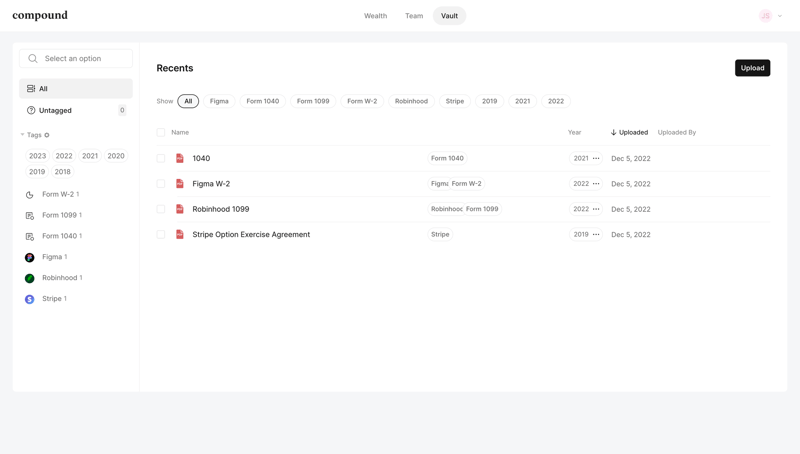Click the JS user avatar
The image size is (800, 454).
[x=765, y=16]
